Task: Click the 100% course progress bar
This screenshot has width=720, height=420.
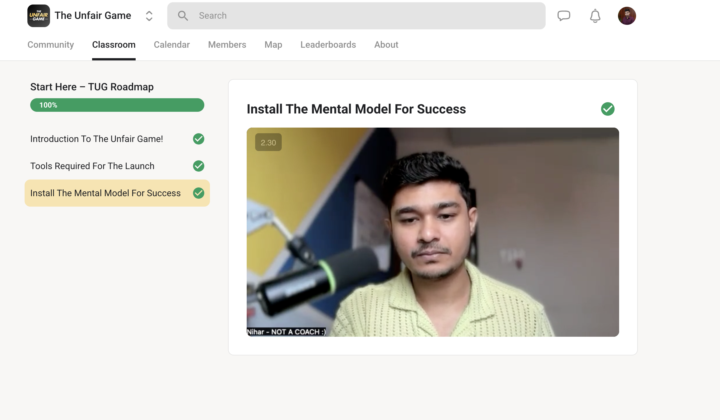Action: (117, 105)
